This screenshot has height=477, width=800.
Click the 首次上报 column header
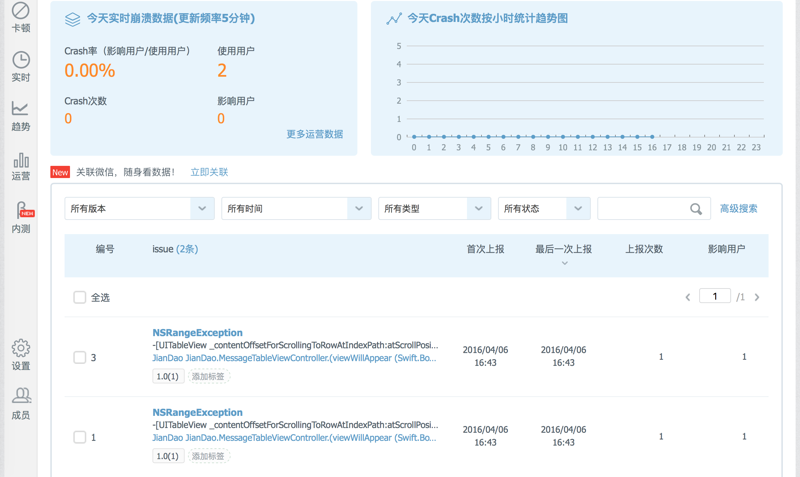tap(485, 249)
